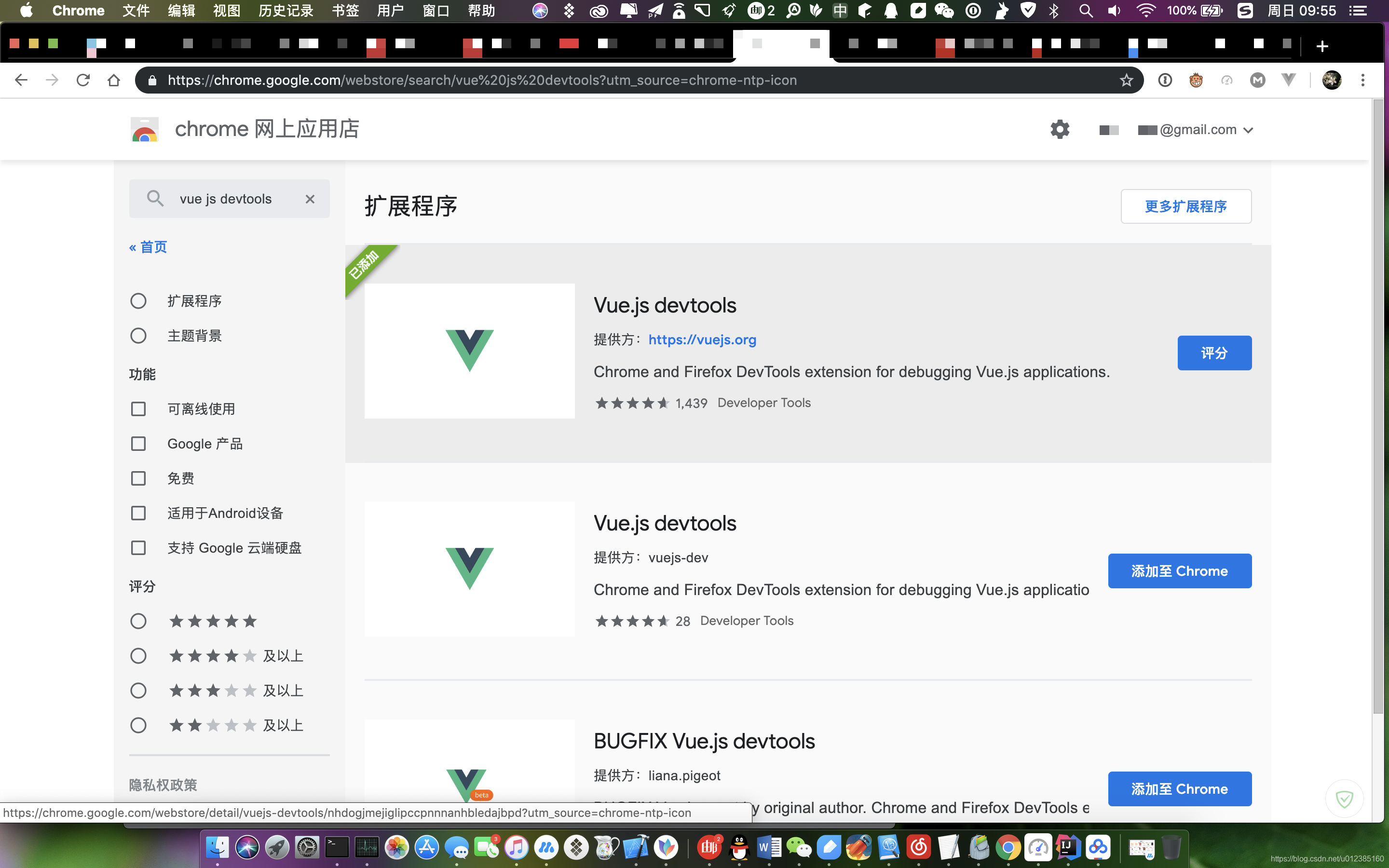The width and height of the screenshot is (1389, 868).
Task: Clear the vue js devtools search
Action: (310, 199)
